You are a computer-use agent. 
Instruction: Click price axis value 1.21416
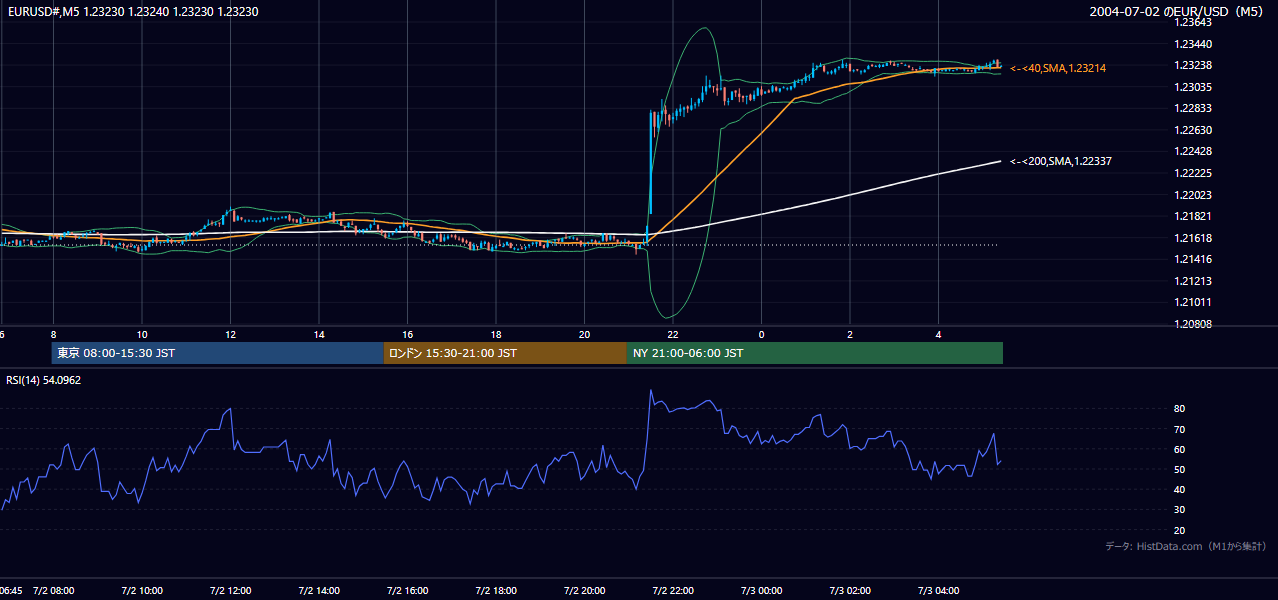tap(1195, 259)
